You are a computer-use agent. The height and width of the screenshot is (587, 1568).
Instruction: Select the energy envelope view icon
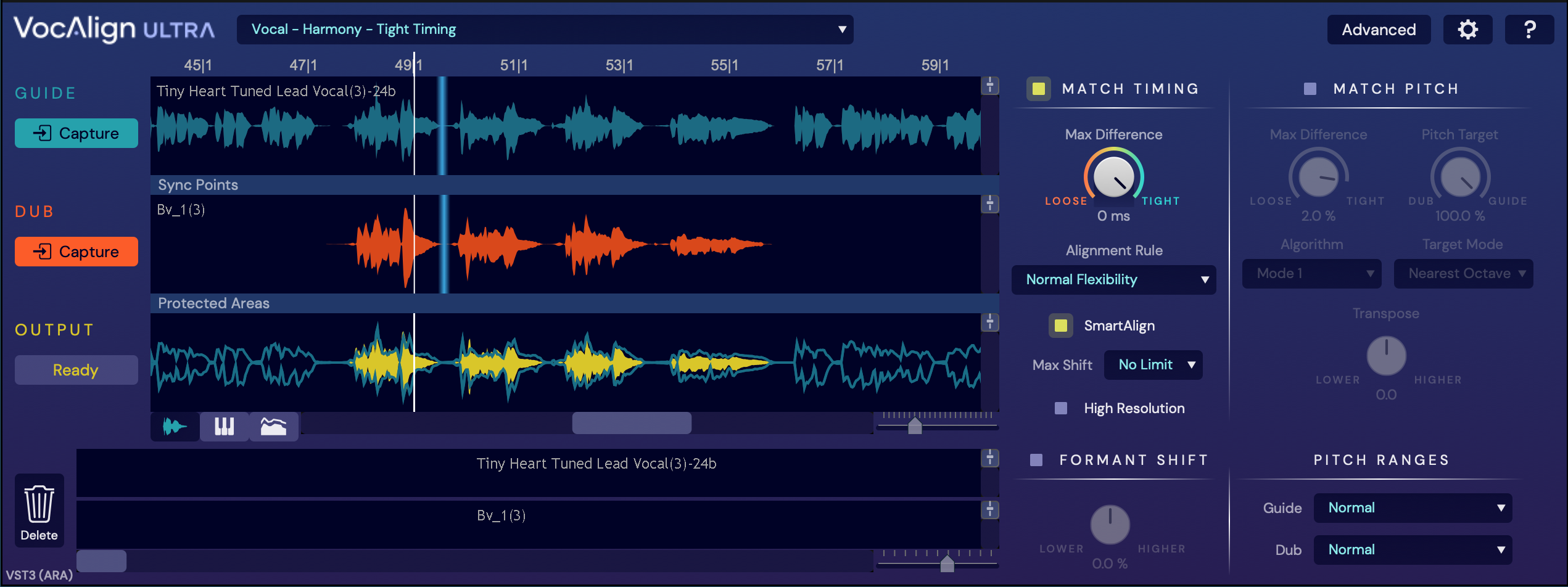(x=273, y=426)
